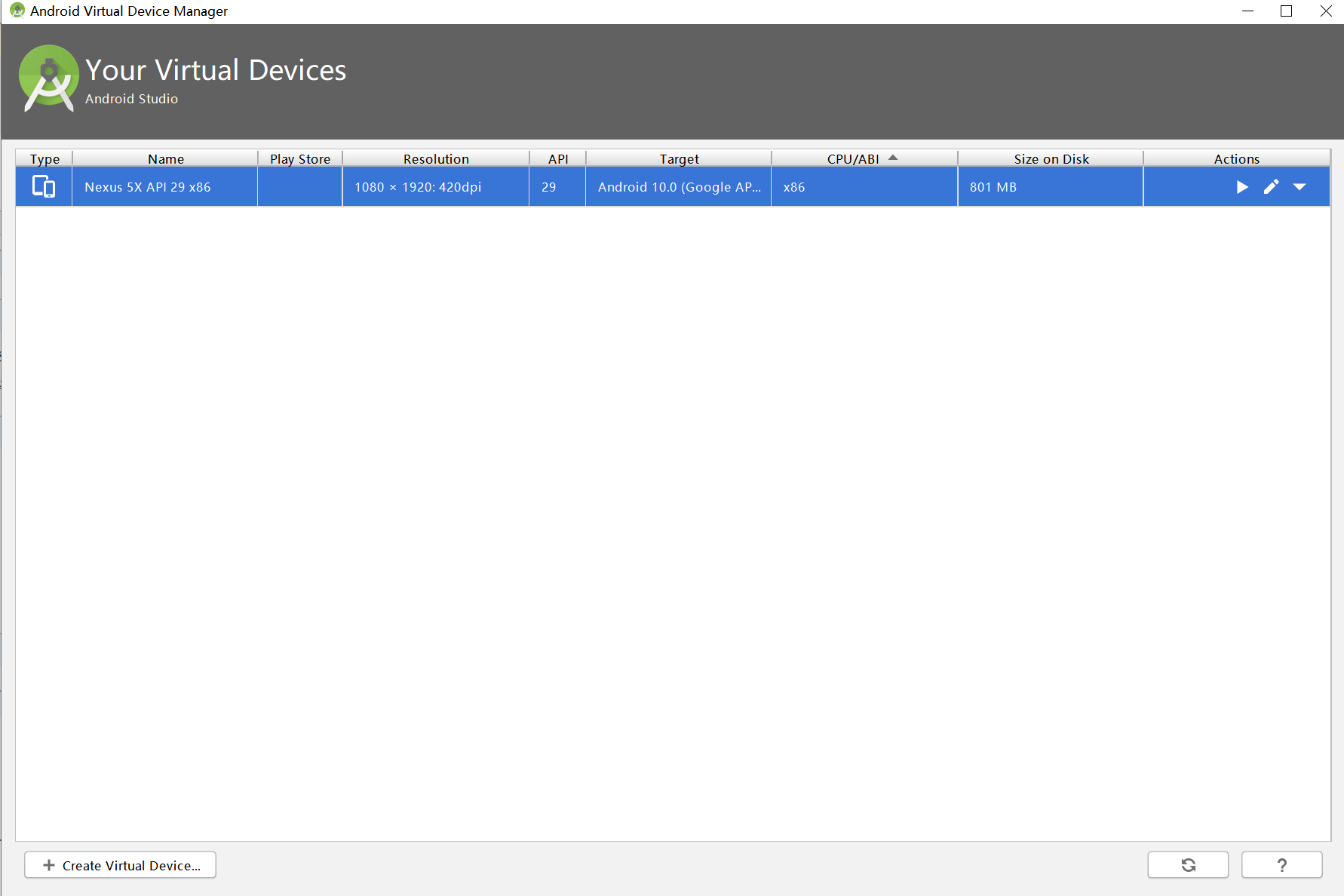
Task: Click the Android Studio logo in header
Action: tap(49, 78)
